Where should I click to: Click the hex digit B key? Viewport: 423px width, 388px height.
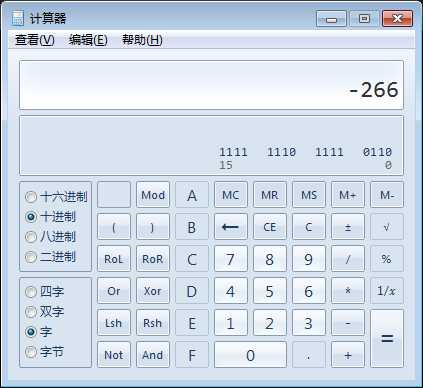192,227
